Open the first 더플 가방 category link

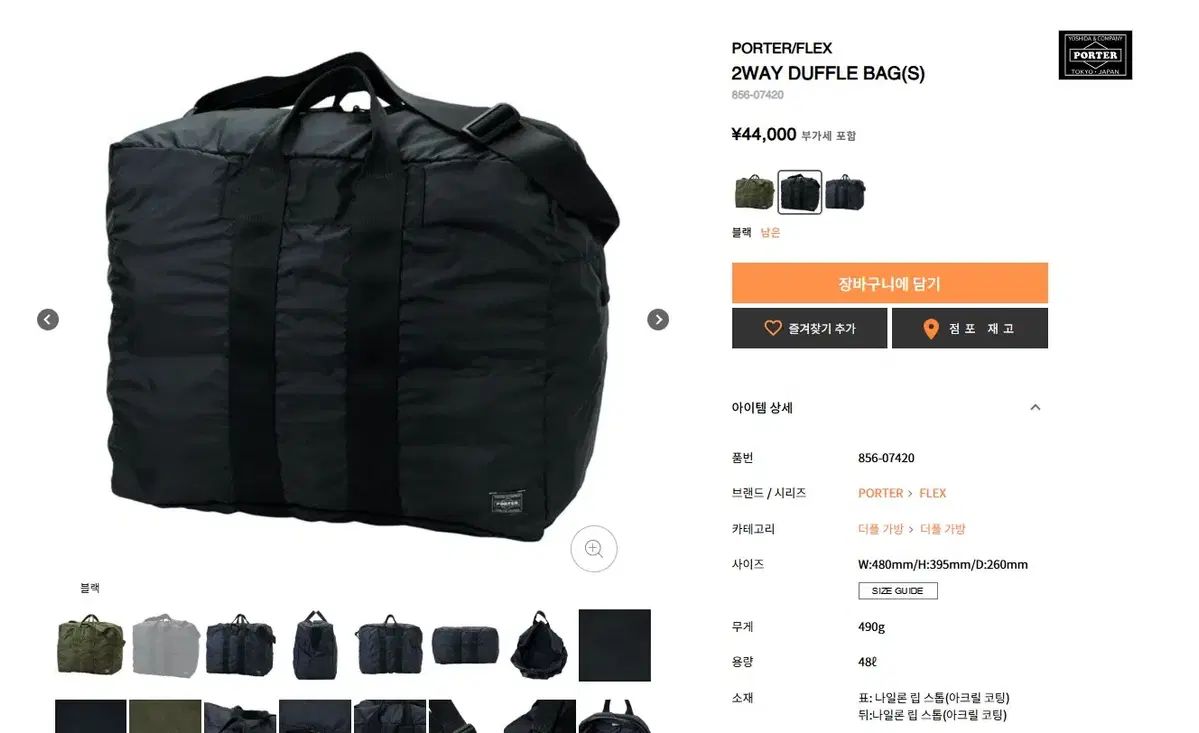click(x=880, y=529)
